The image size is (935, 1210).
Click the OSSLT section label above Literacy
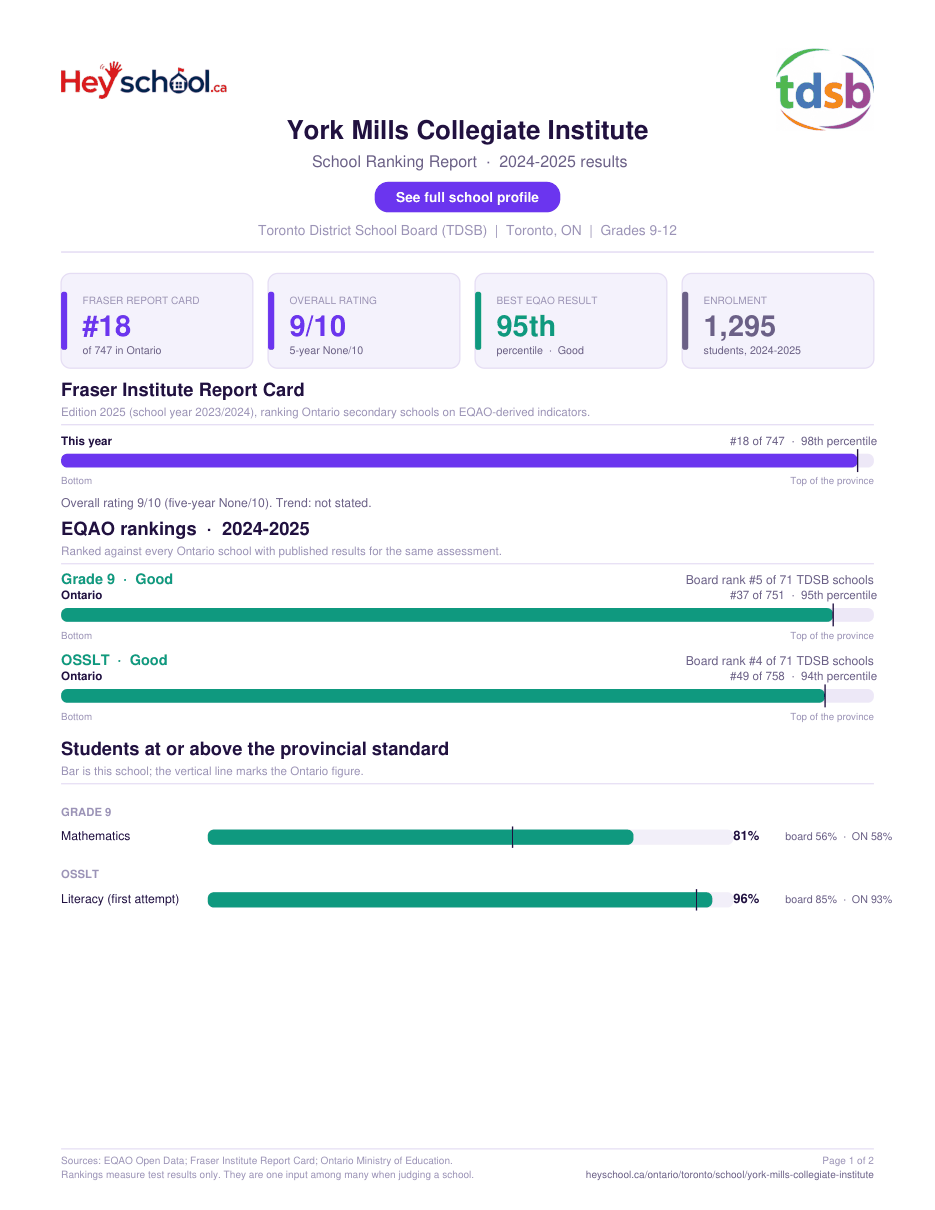click(x=80, y=874)
